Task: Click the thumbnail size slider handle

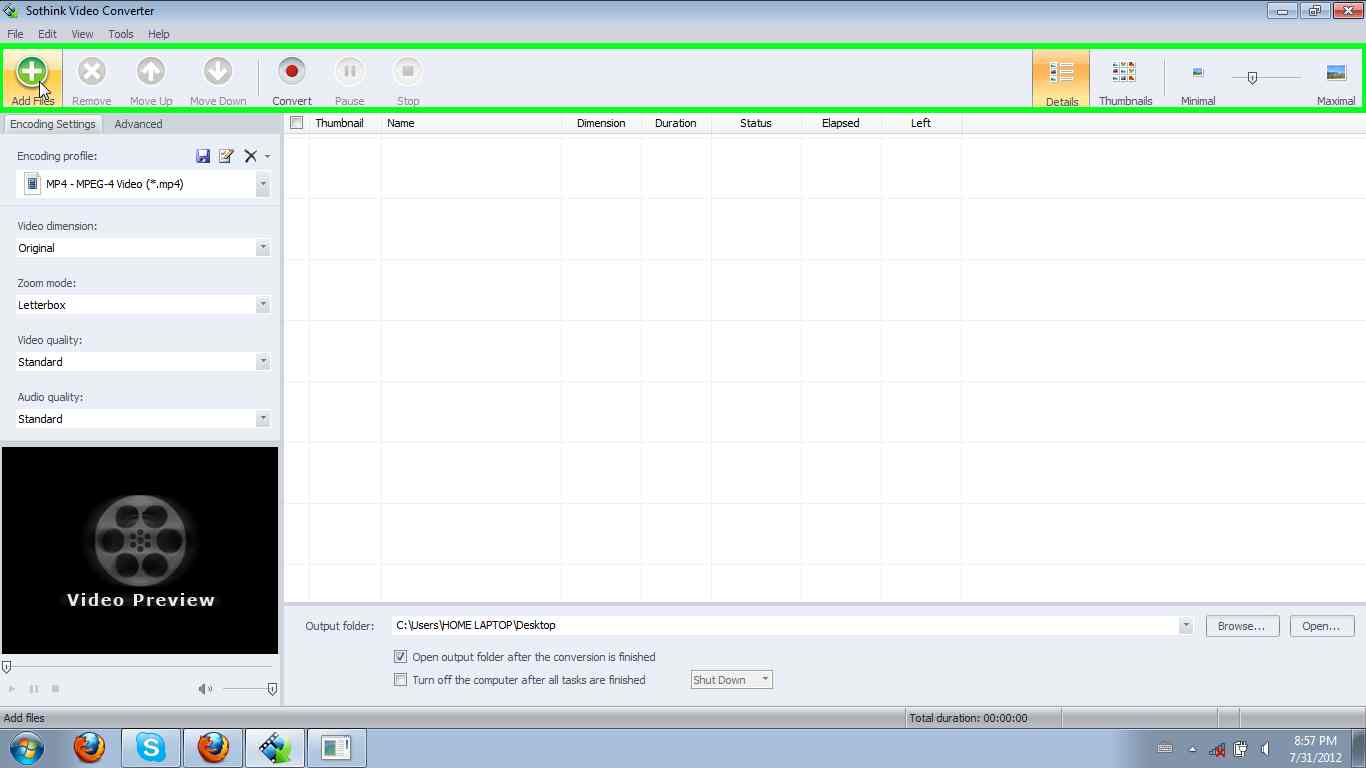Action: (x=1252, y=77)
